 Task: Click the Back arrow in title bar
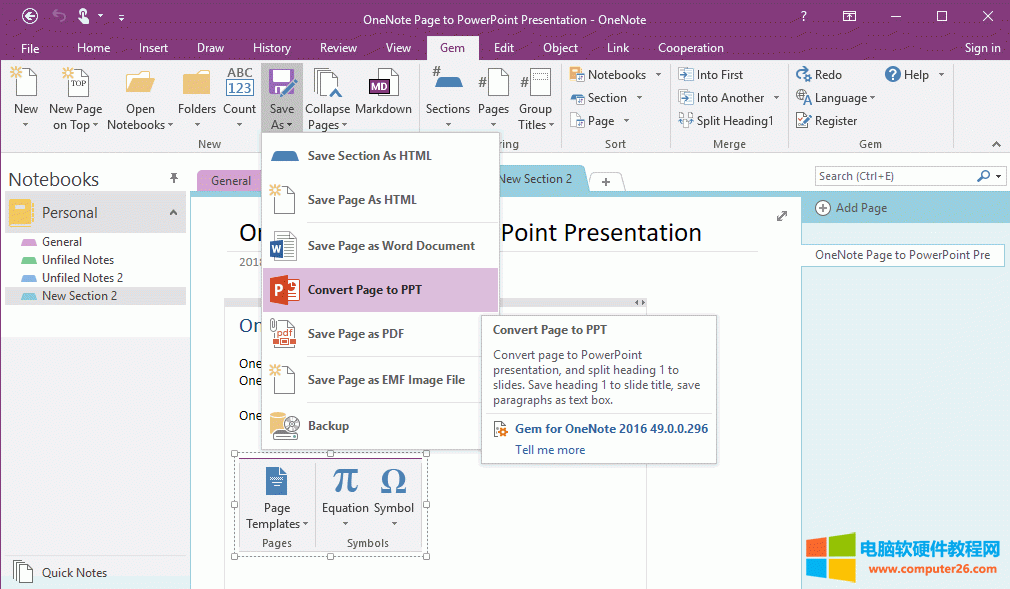(30, 16)
